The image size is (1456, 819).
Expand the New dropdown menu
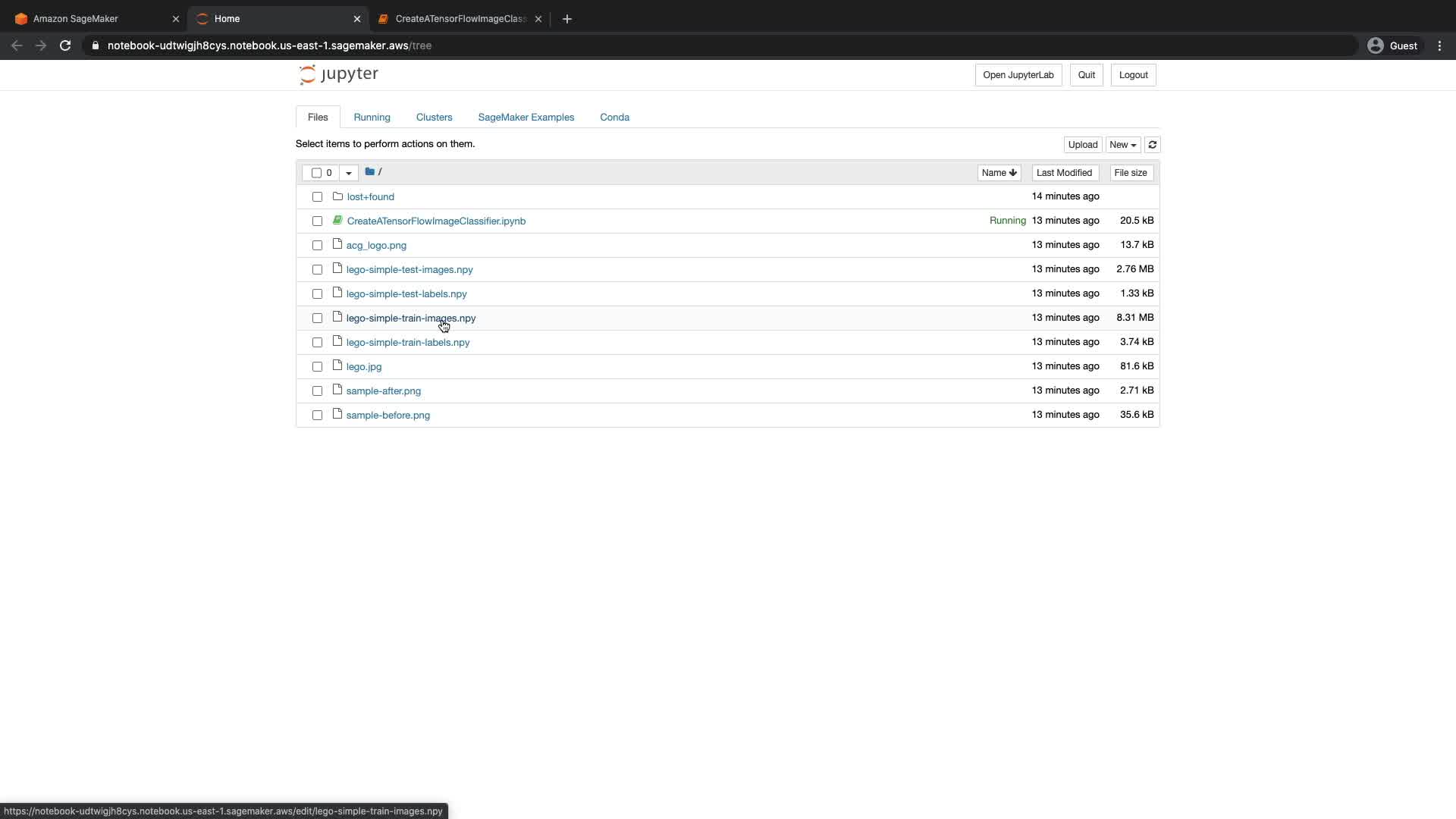(1122, 145)
